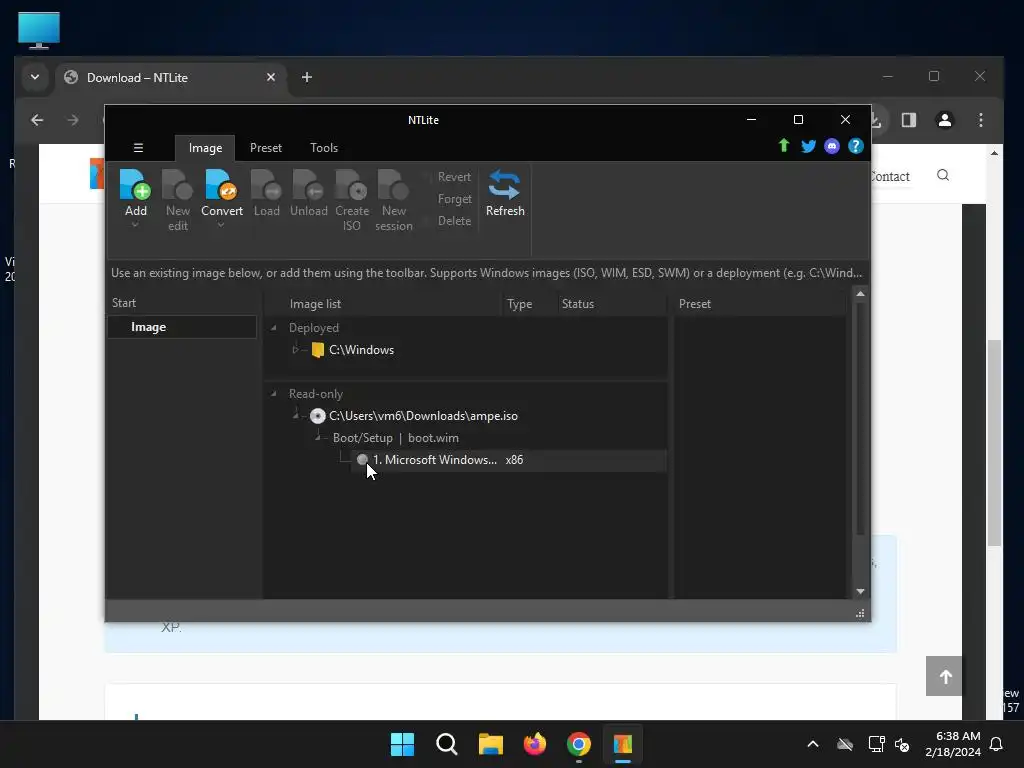Select Download – NTLite browser tab
The height and width of the screenshot is (768, 1024).
[170, 78]
